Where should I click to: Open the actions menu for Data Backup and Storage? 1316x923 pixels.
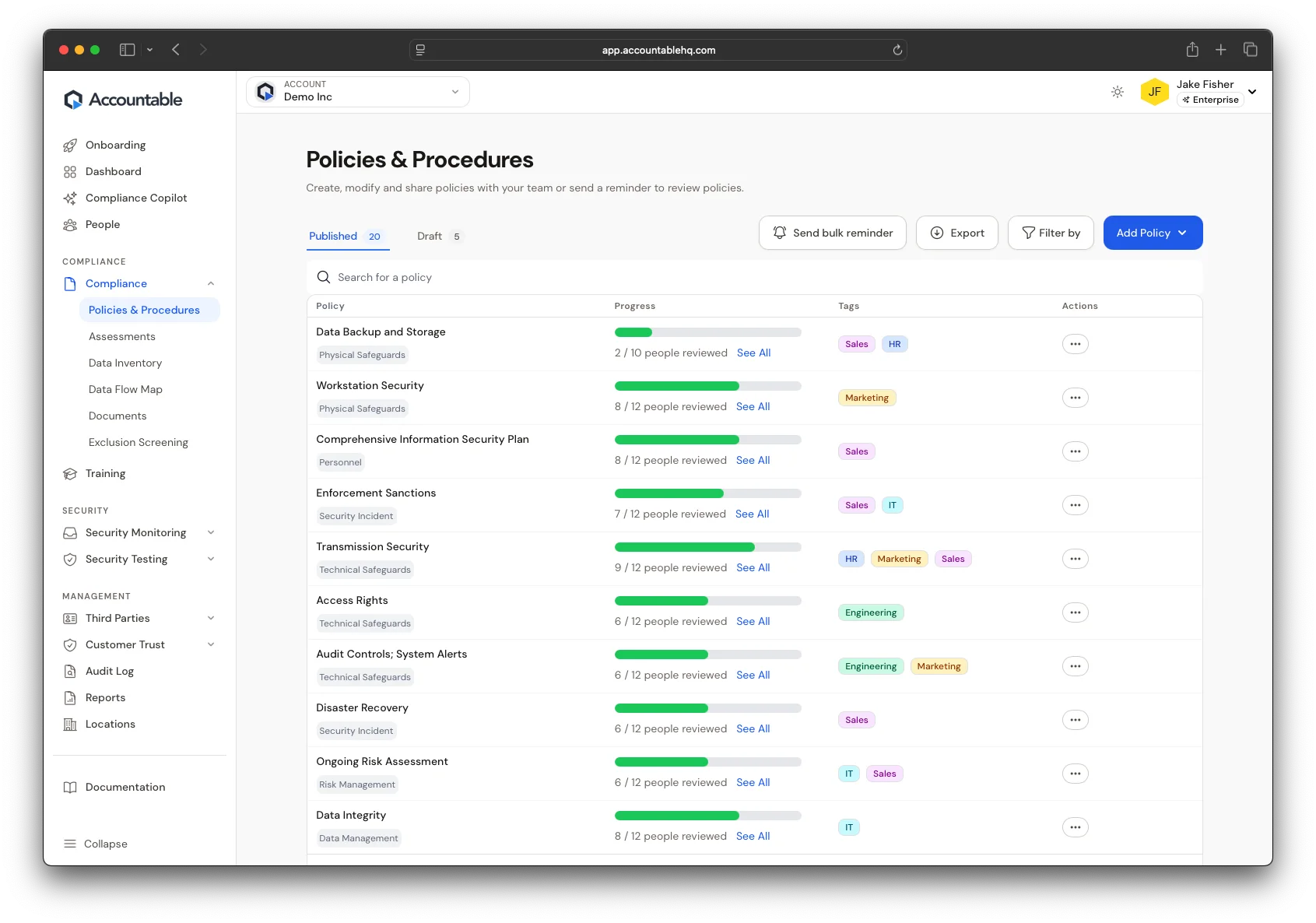1076,343
